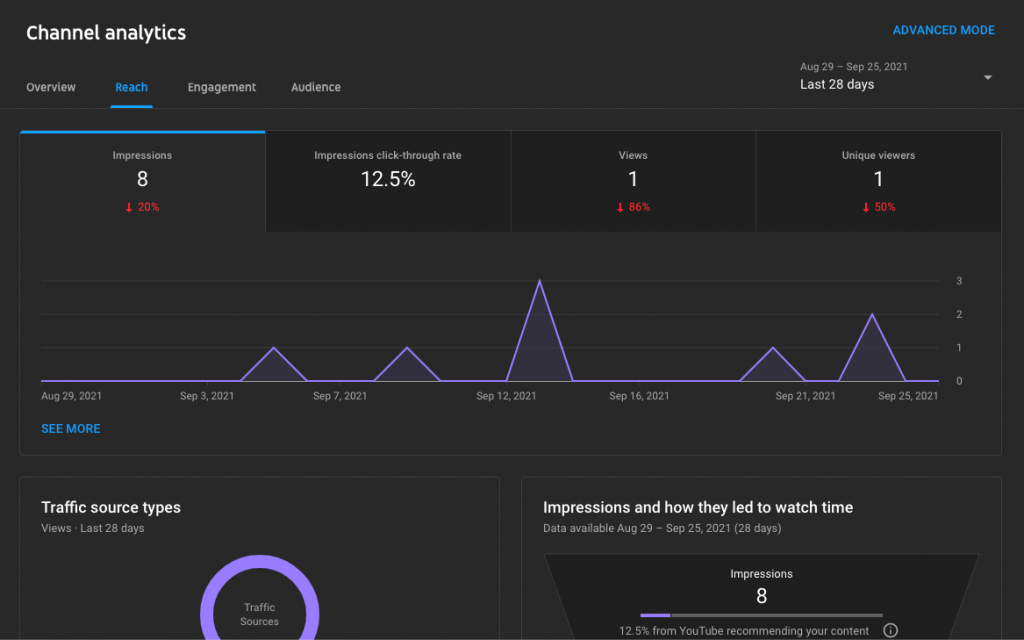Click the red down arrow showing 20% decrease
The image size is (1024, 640).
pyautogui.click(x=129, y=207)
